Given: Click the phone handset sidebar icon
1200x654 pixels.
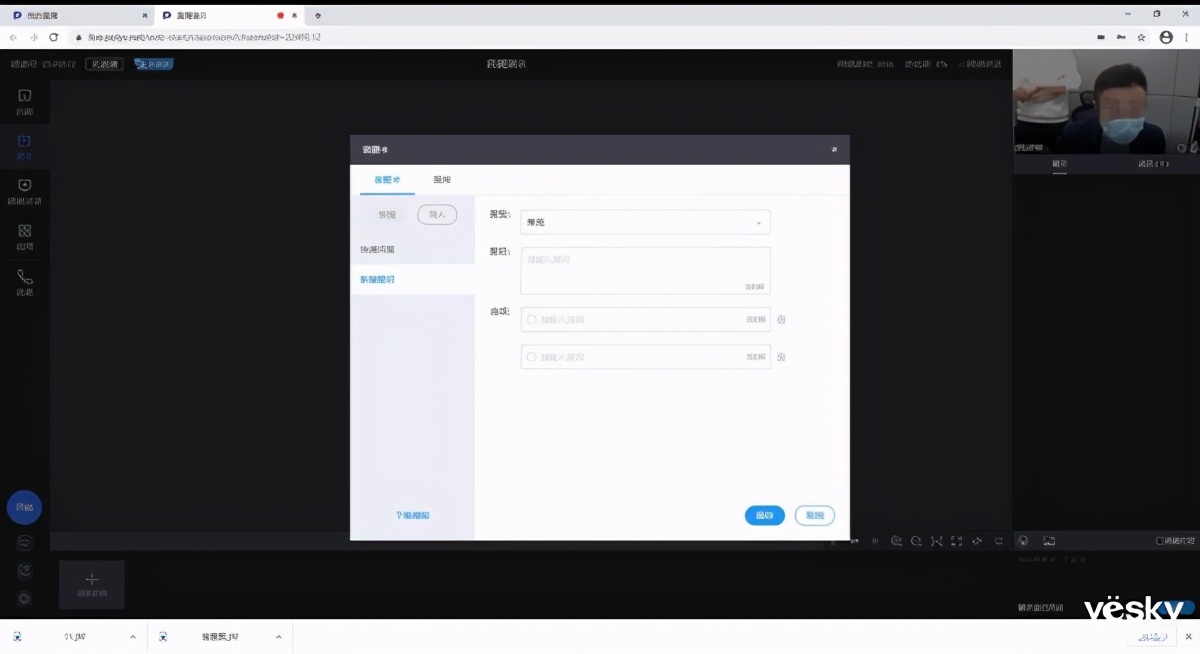Looking at the screenshot, I should pos(25,277).
